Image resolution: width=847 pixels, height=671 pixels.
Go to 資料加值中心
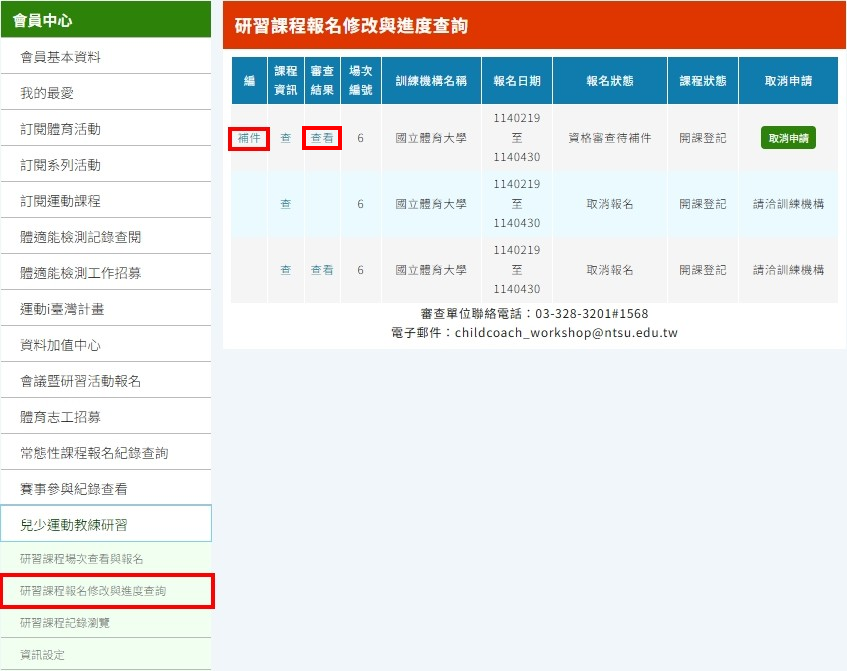(x=106, y=345)
